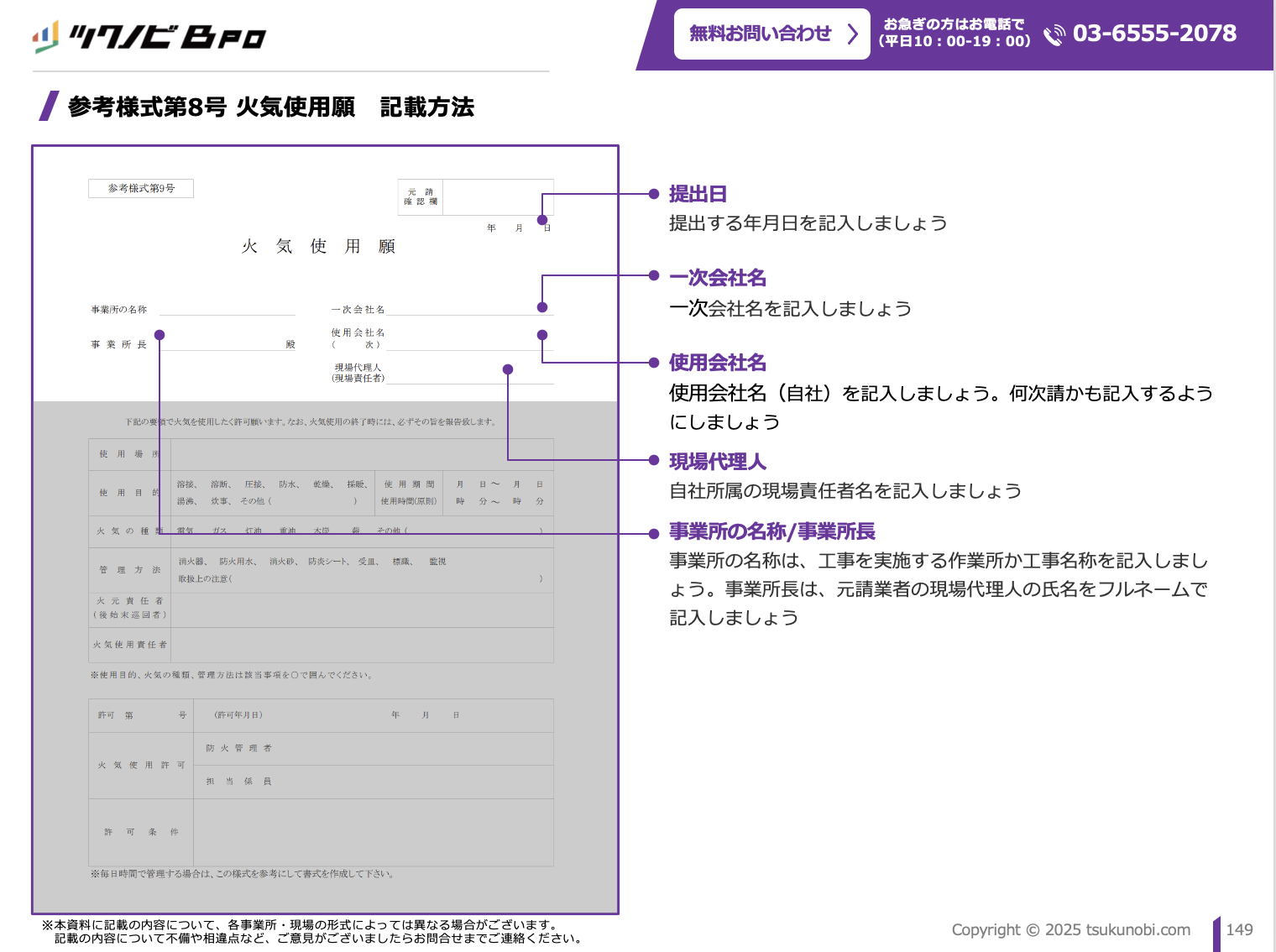Click the callout dot ending the 一次会社名 line on the form

click(x=542, y=307)
